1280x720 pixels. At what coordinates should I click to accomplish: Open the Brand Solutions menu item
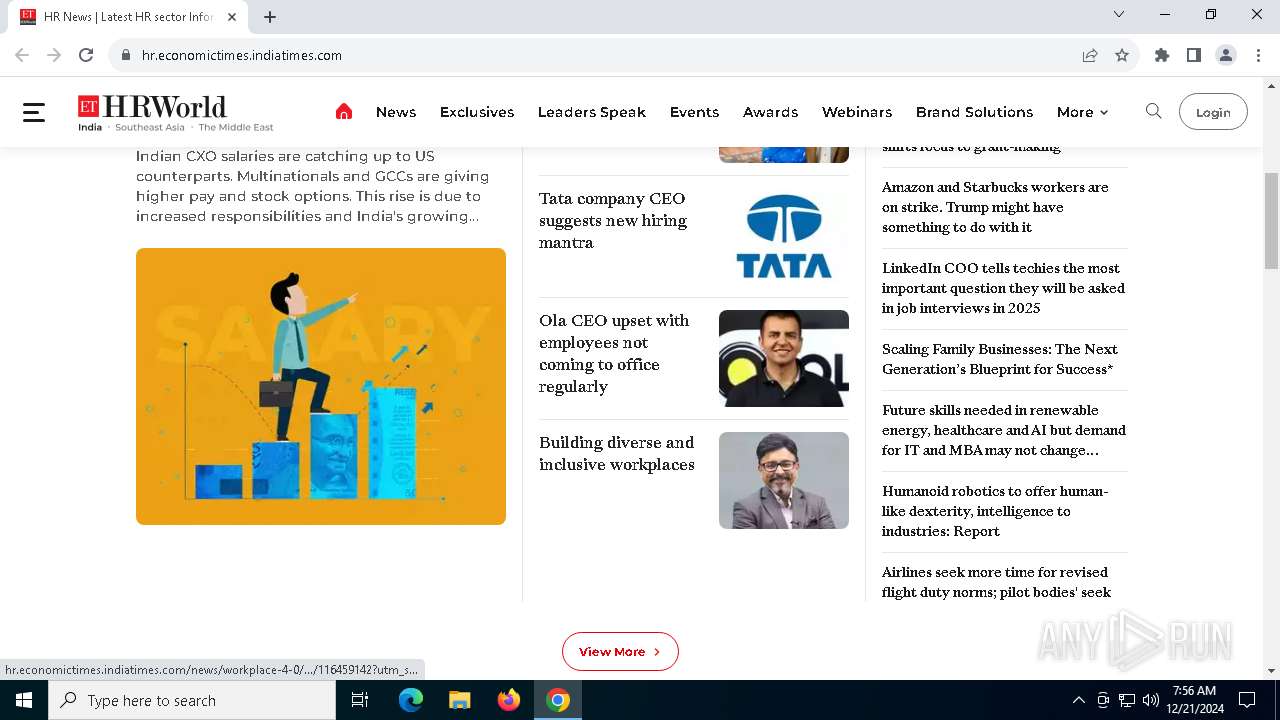[x=974, y=112]
